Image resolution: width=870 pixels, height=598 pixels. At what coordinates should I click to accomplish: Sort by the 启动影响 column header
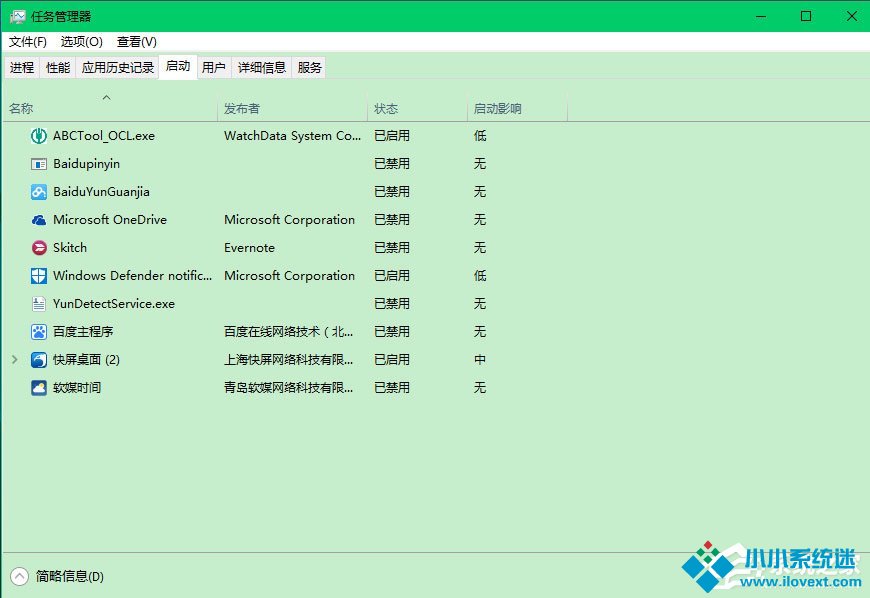[x=517, y=108]
